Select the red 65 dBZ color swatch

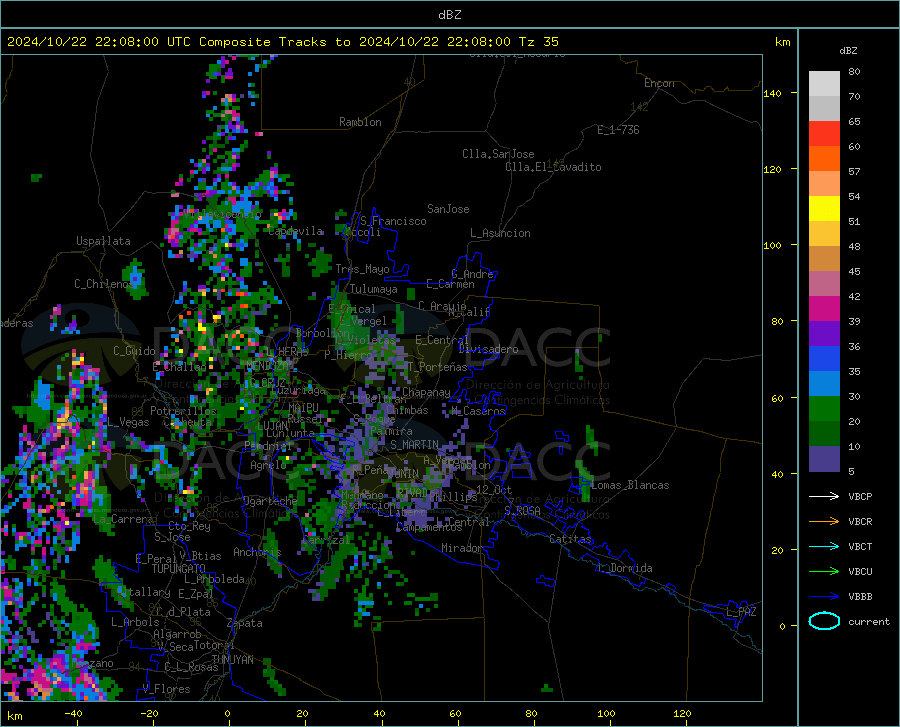824,134
